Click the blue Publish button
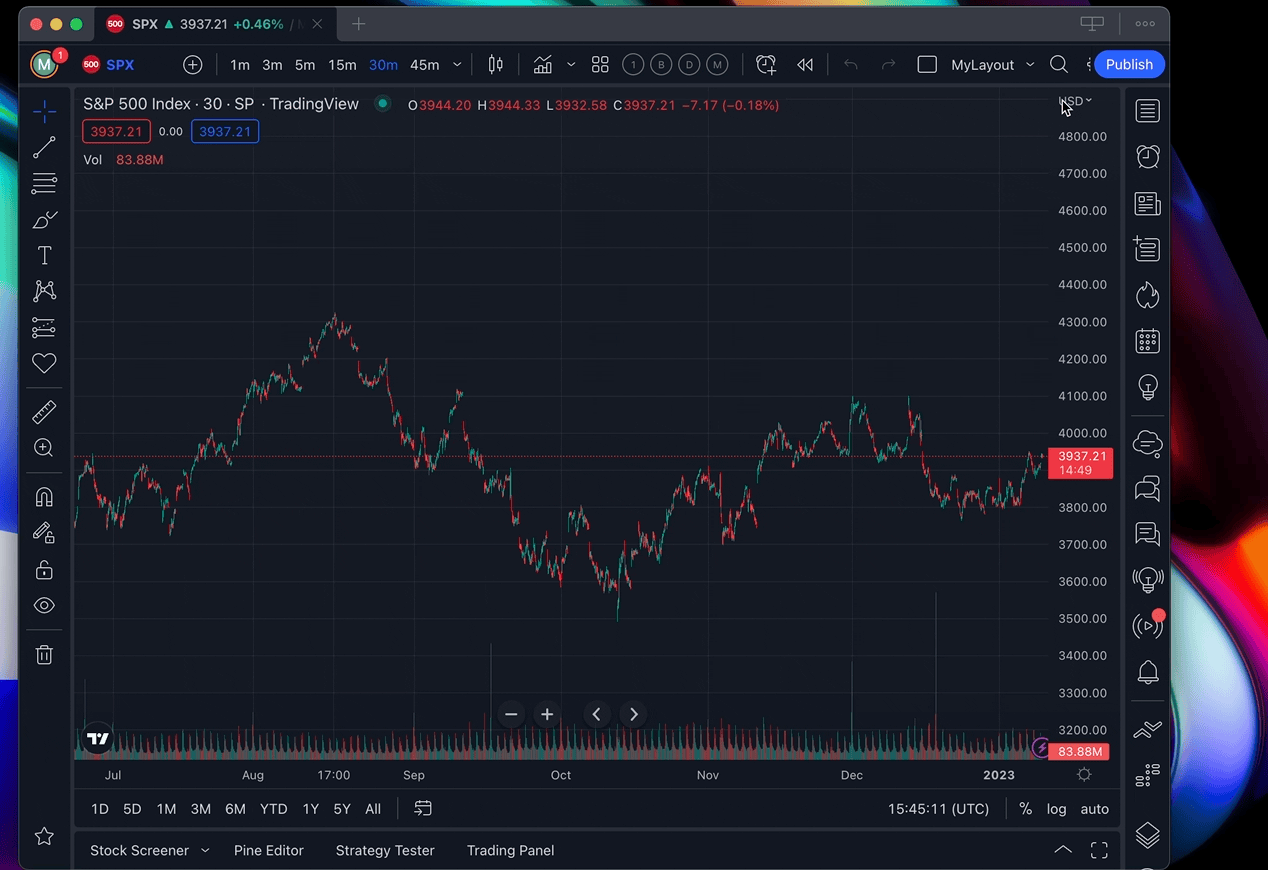 coord(1129,65)
